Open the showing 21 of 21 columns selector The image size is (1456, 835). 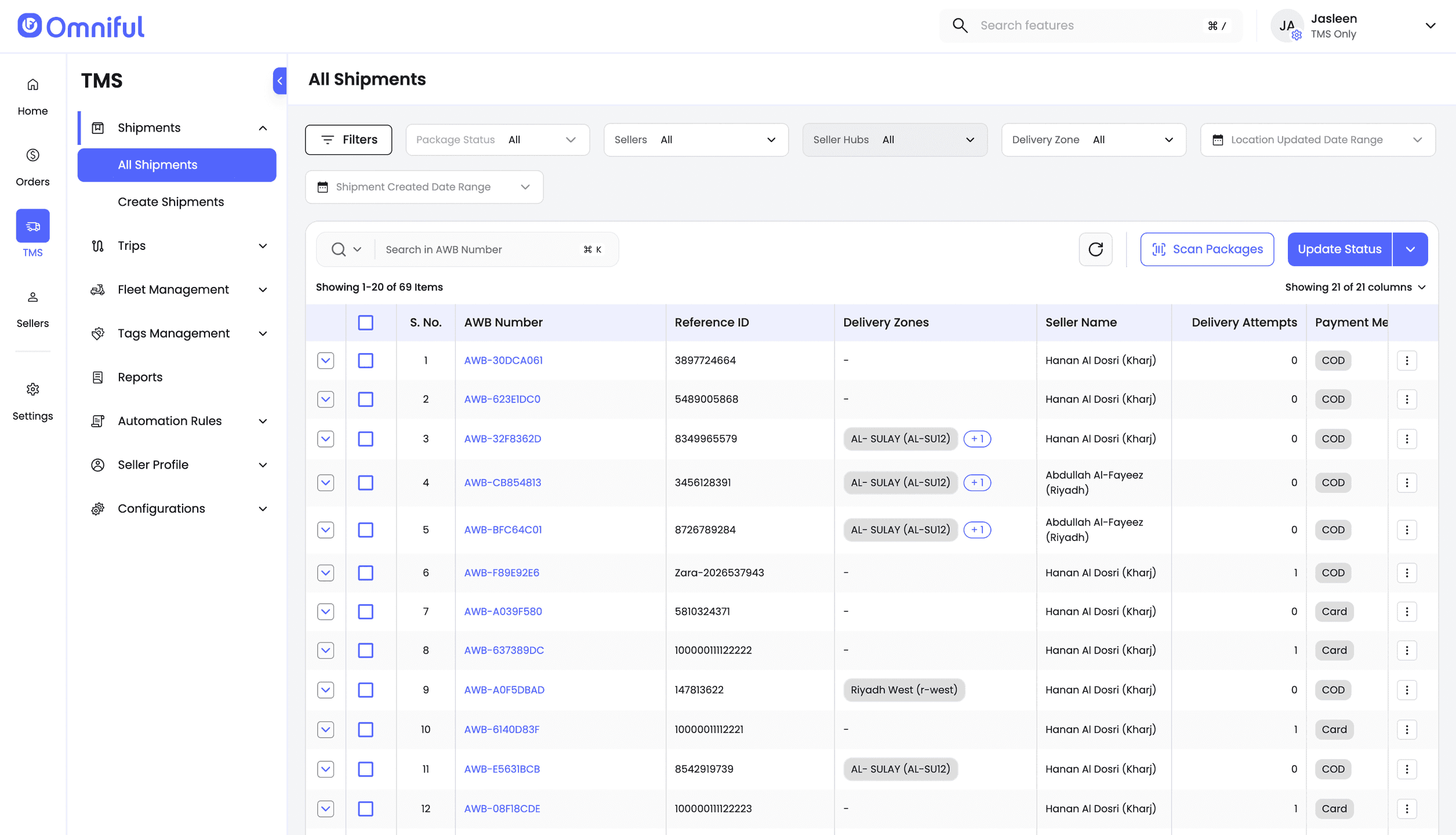click(1355, 287)
